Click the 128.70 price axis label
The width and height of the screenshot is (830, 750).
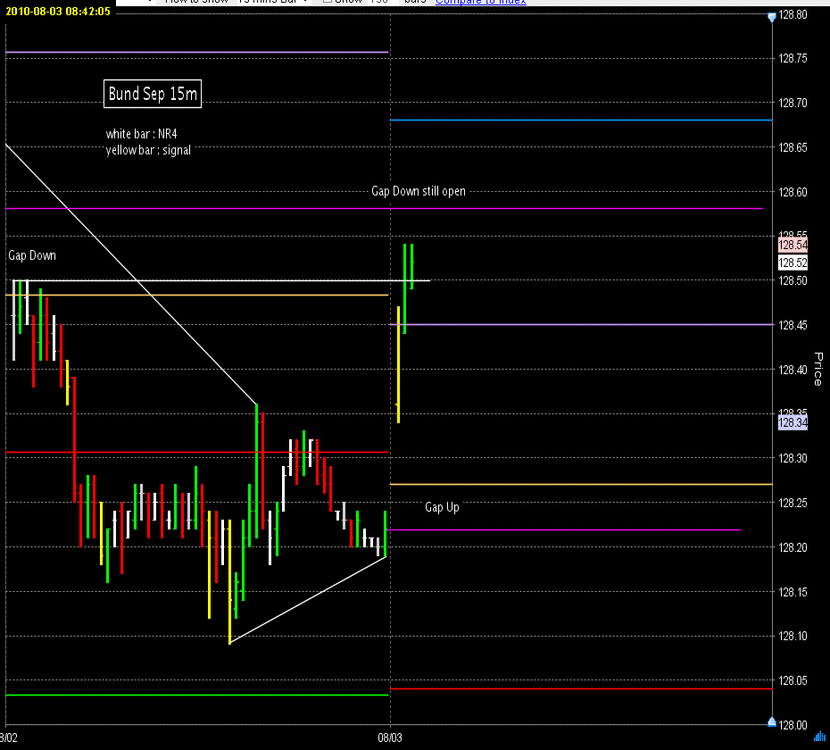click(793, 103)
